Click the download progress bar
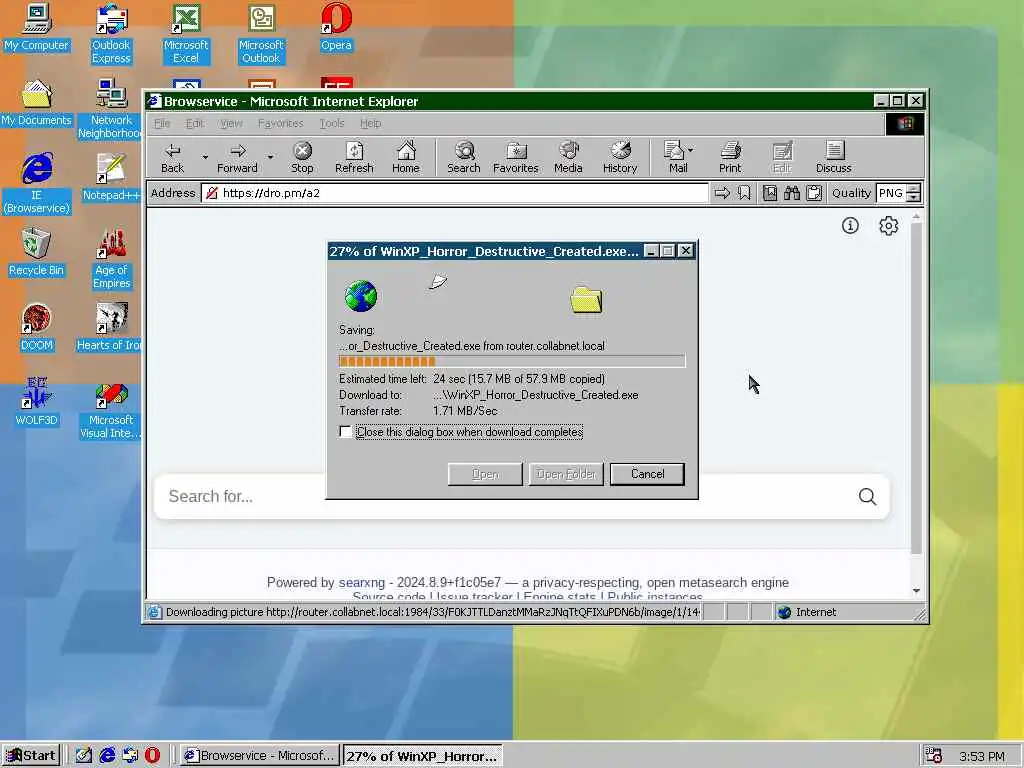 click(512, 361)
